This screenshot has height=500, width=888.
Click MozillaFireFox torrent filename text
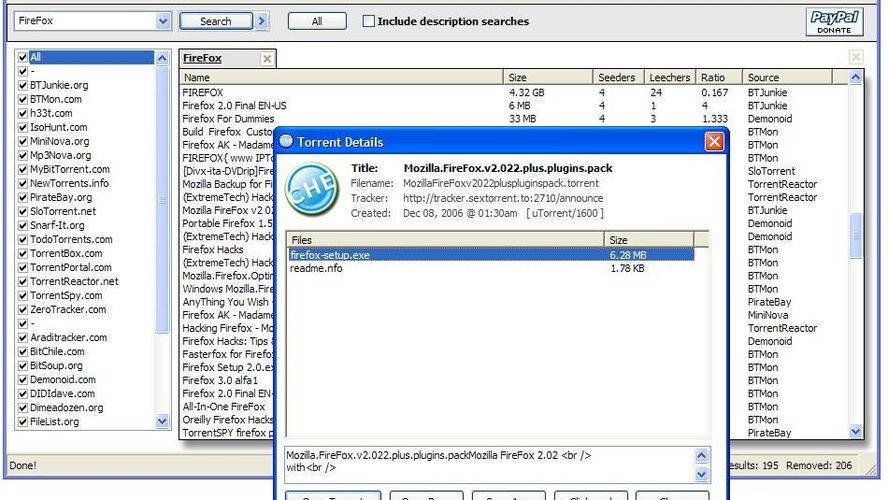click(501, 183)
